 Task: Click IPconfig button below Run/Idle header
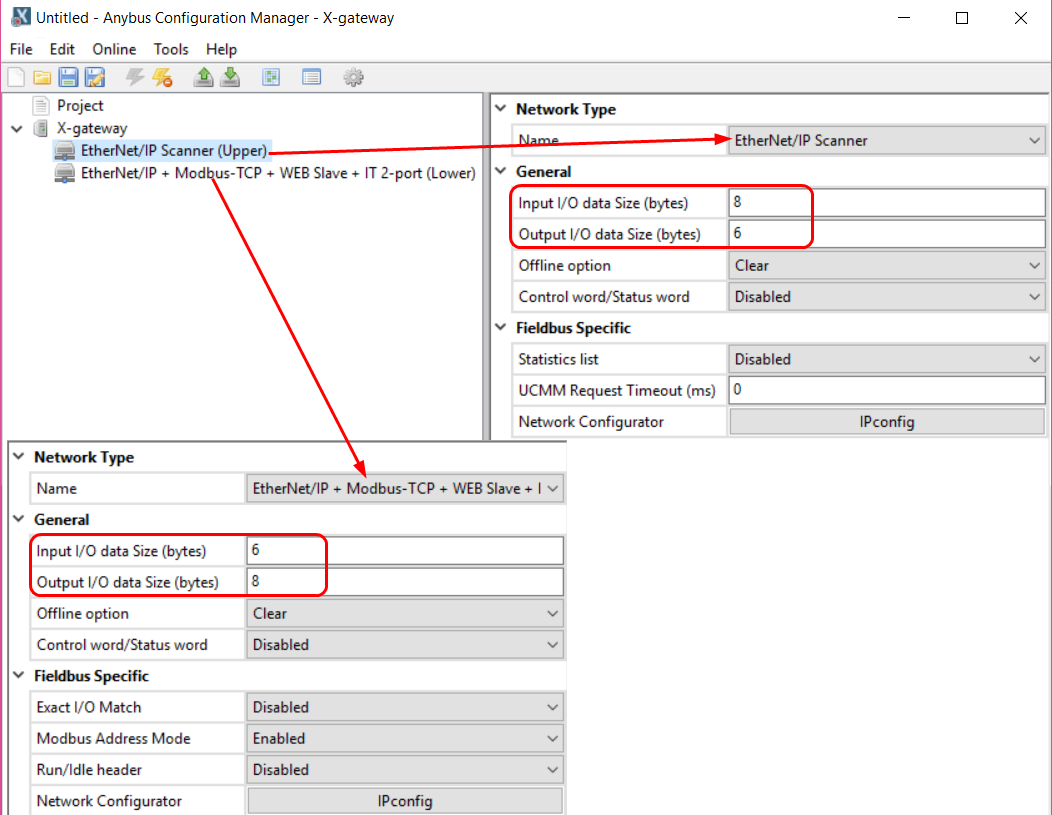tap(404, 801)
